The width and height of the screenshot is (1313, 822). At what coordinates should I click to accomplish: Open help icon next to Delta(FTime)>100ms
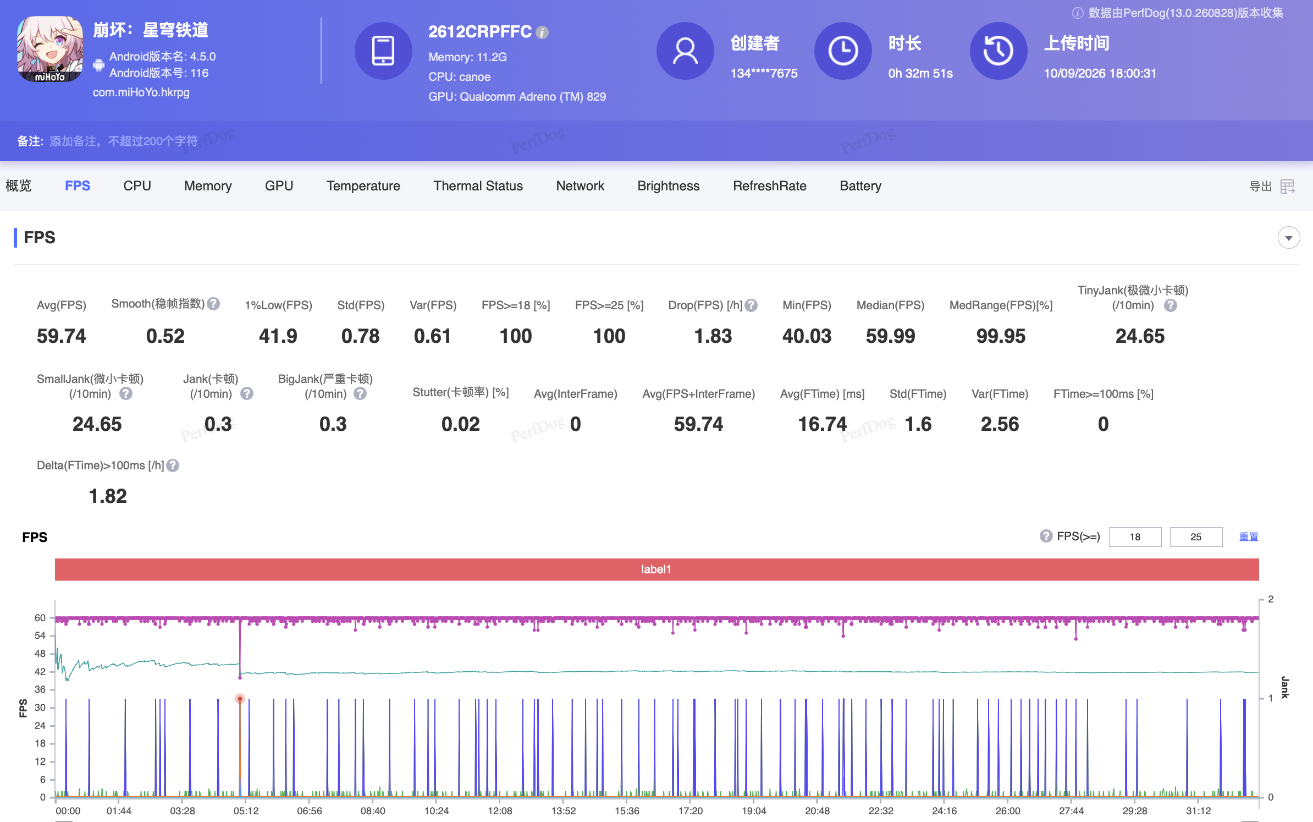tap(173, 466)
